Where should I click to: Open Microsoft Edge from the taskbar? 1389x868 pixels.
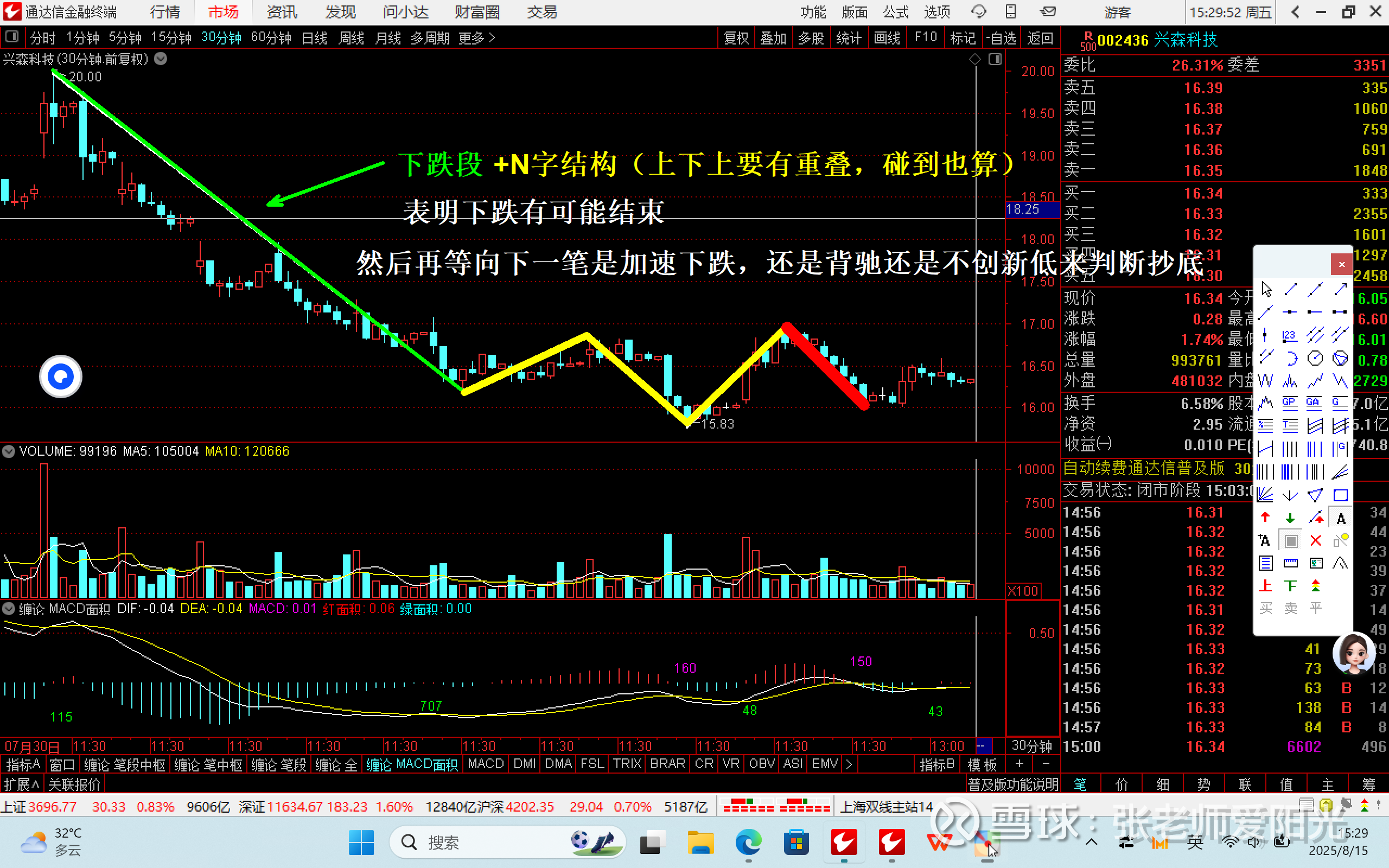748,842
